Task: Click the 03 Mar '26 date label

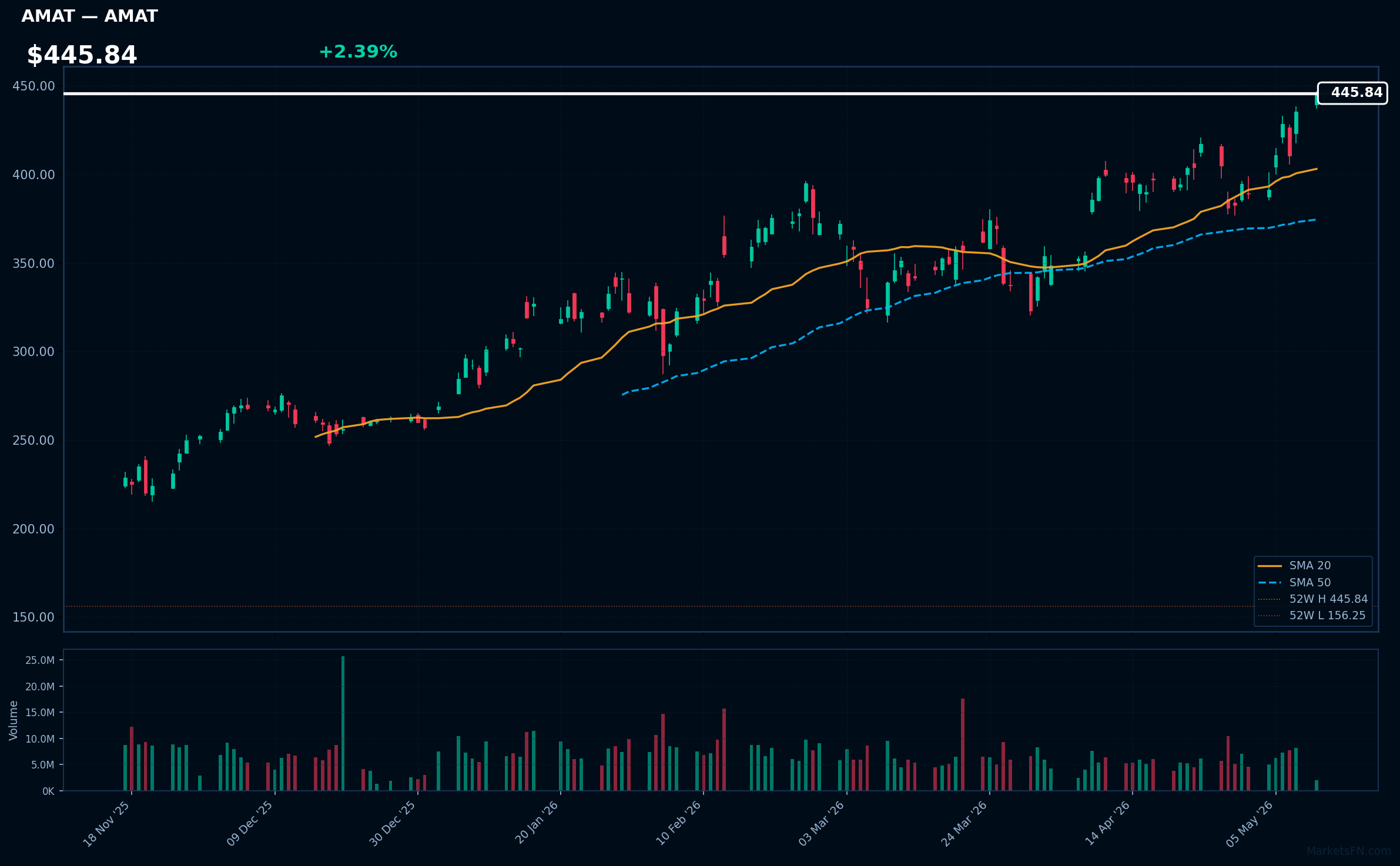Action: pos(821,824)
